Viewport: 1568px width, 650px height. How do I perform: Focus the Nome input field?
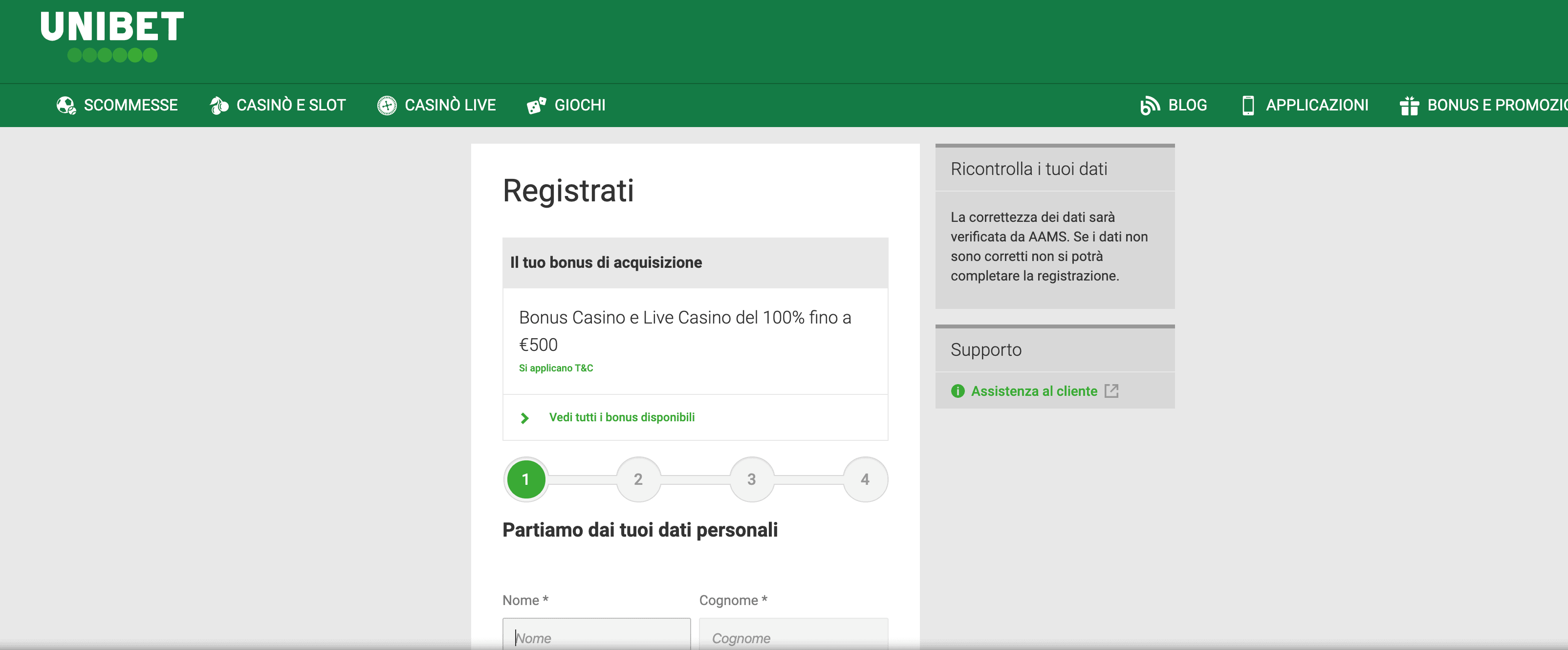coord(596,634)
